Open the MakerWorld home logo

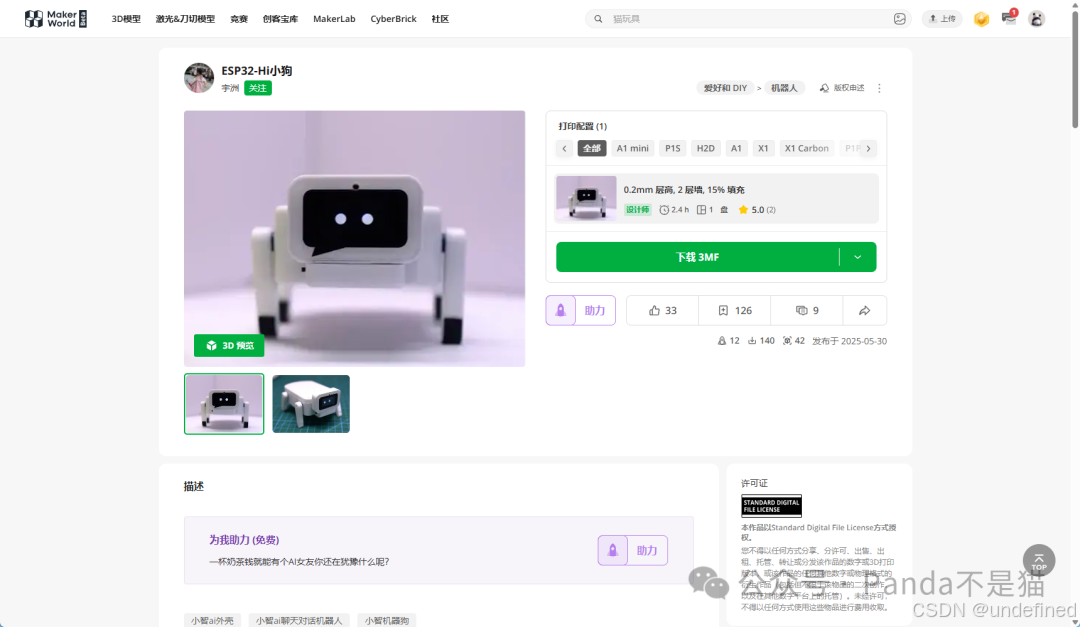point(56,19)
